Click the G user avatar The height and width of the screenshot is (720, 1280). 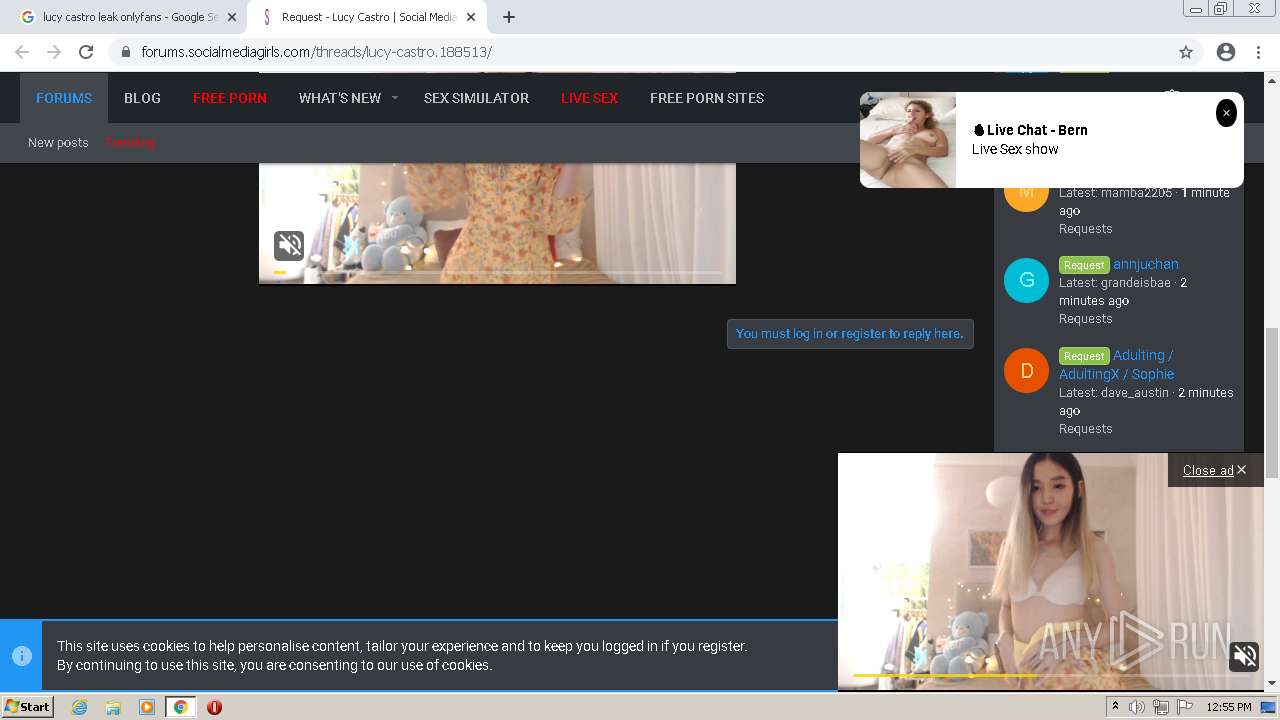[1026, 281]
